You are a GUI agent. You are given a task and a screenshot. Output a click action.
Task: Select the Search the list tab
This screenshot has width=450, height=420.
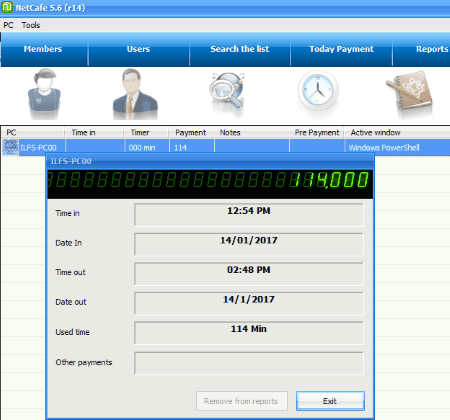tap(240, 49)
